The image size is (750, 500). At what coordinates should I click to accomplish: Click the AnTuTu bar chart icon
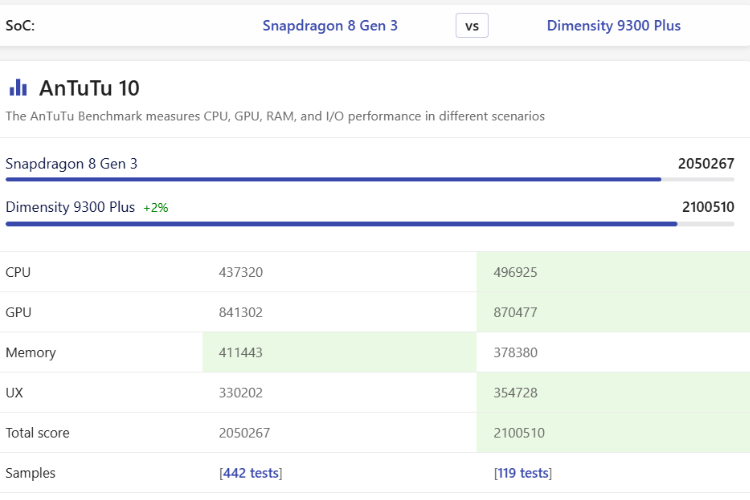[18, 88]
